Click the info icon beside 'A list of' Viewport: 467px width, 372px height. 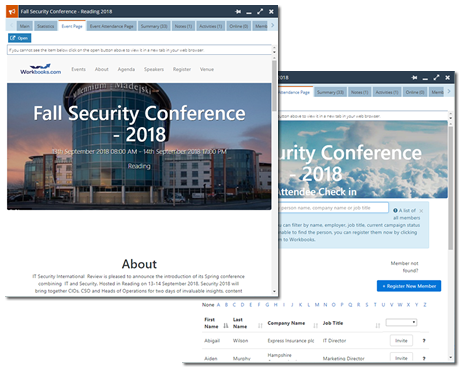point(395,210)
